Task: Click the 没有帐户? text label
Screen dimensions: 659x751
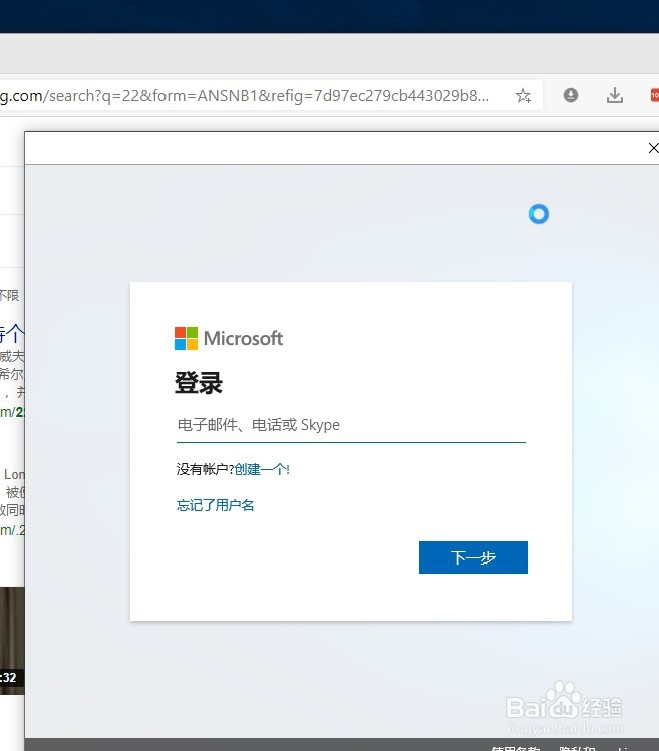Action: pyautogui.click(x=205, y=469)
